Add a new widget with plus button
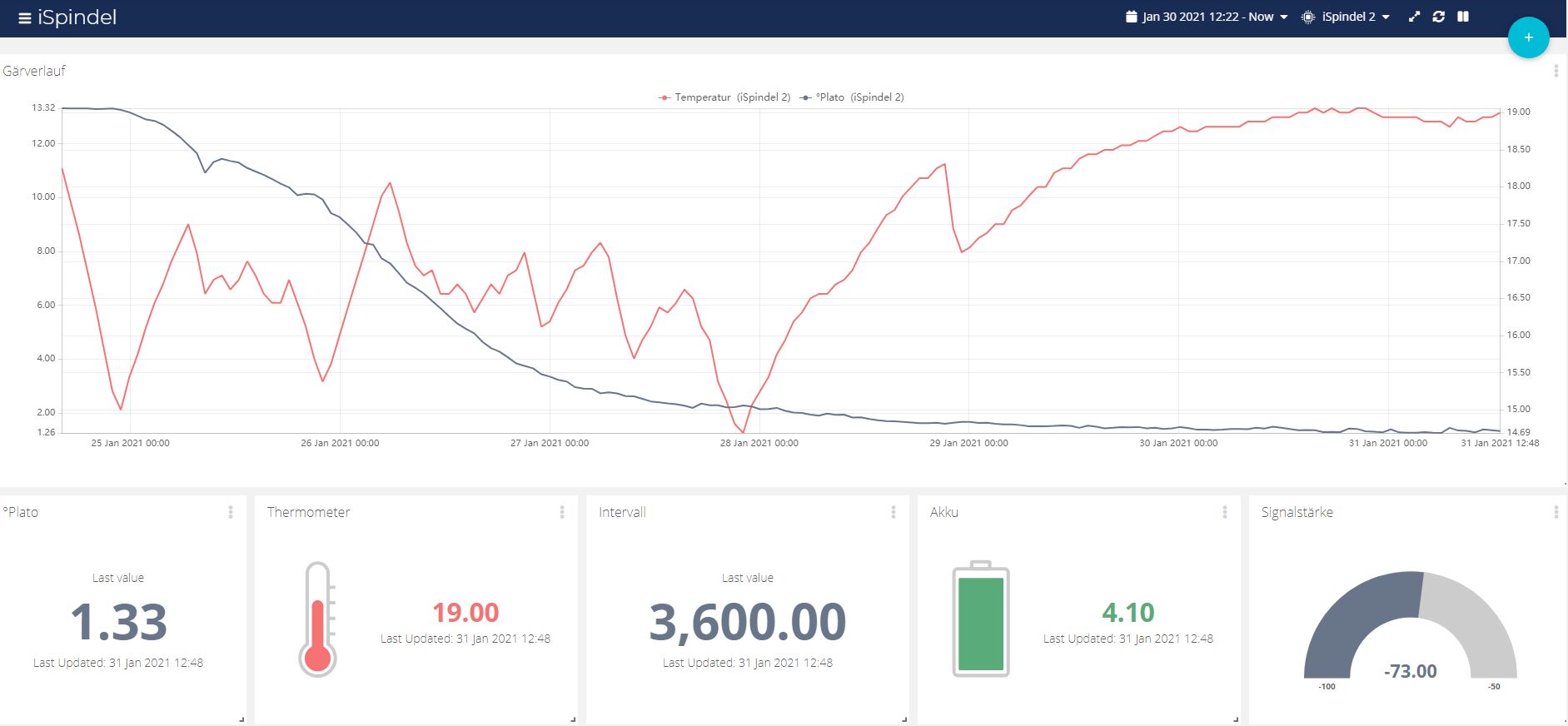1568x726 pixels. click(x=1528, y=37)
